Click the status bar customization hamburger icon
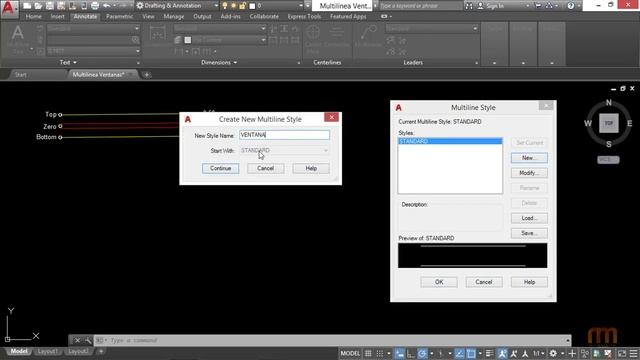 pyautogui.click(x=633, y=353)
